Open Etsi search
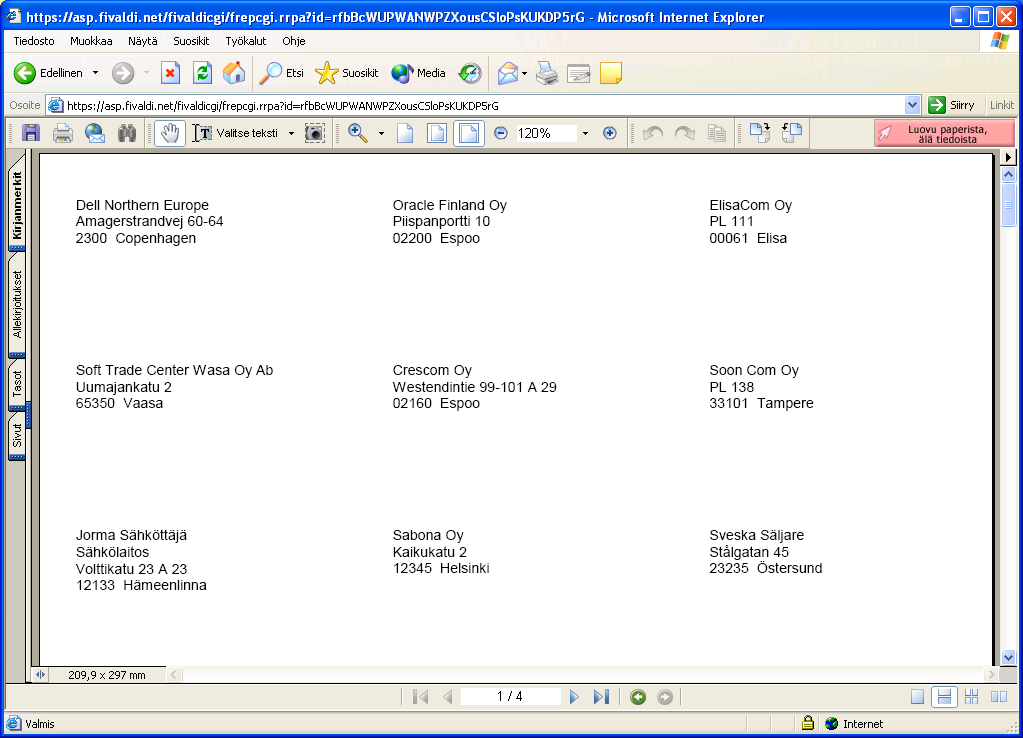The height and width of the screenshot is (738, 1023). 281,73
